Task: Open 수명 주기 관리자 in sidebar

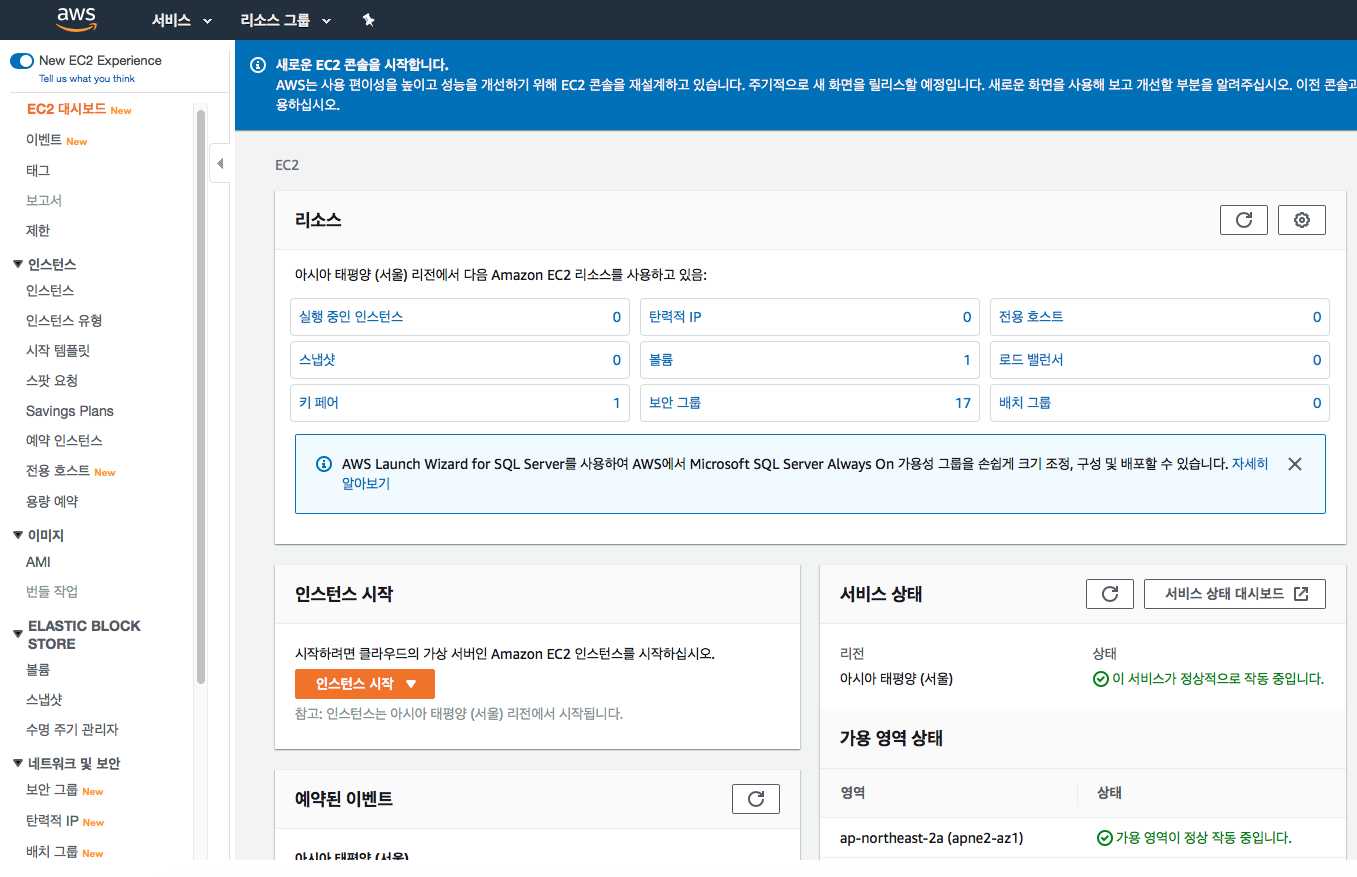Action: 72,730
